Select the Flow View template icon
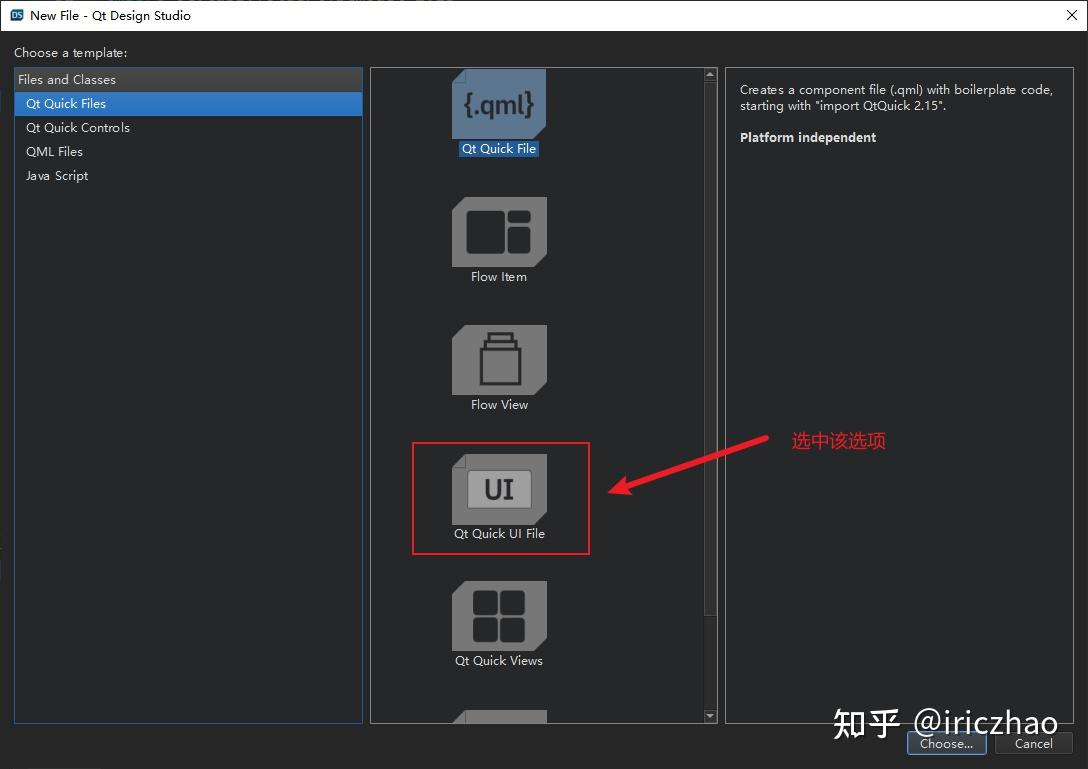The width and height of the screenshot is (1088, 769). point(498,358)
